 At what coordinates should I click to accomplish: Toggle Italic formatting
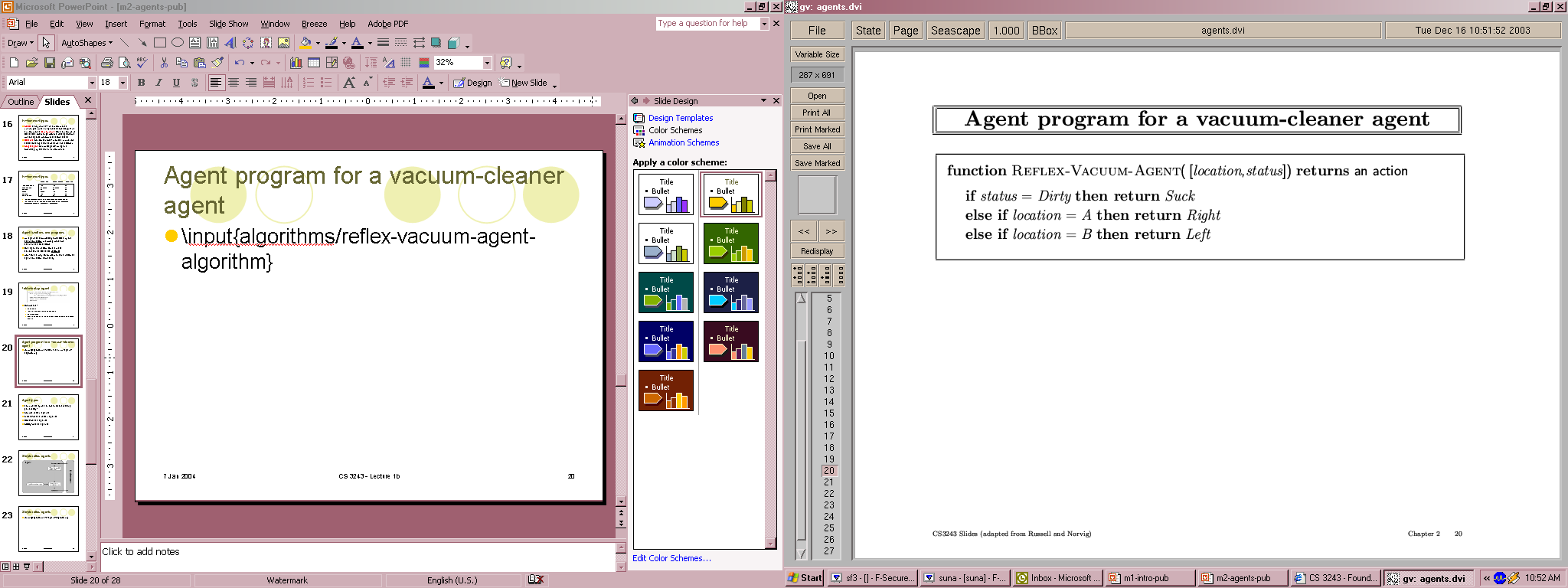tap(158, 83)
